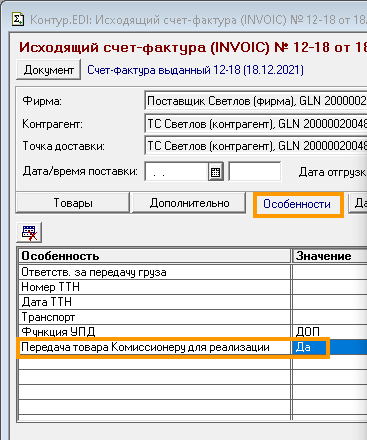Click the Фирма input field
Viewport: 367px width, 440px height.
[x=256, y=101]
